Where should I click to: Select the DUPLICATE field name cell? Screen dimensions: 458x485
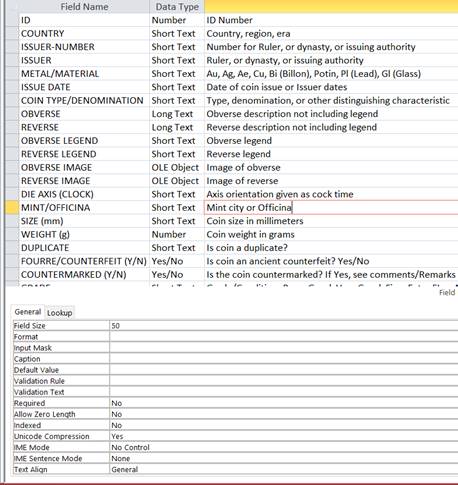(84, 248)
